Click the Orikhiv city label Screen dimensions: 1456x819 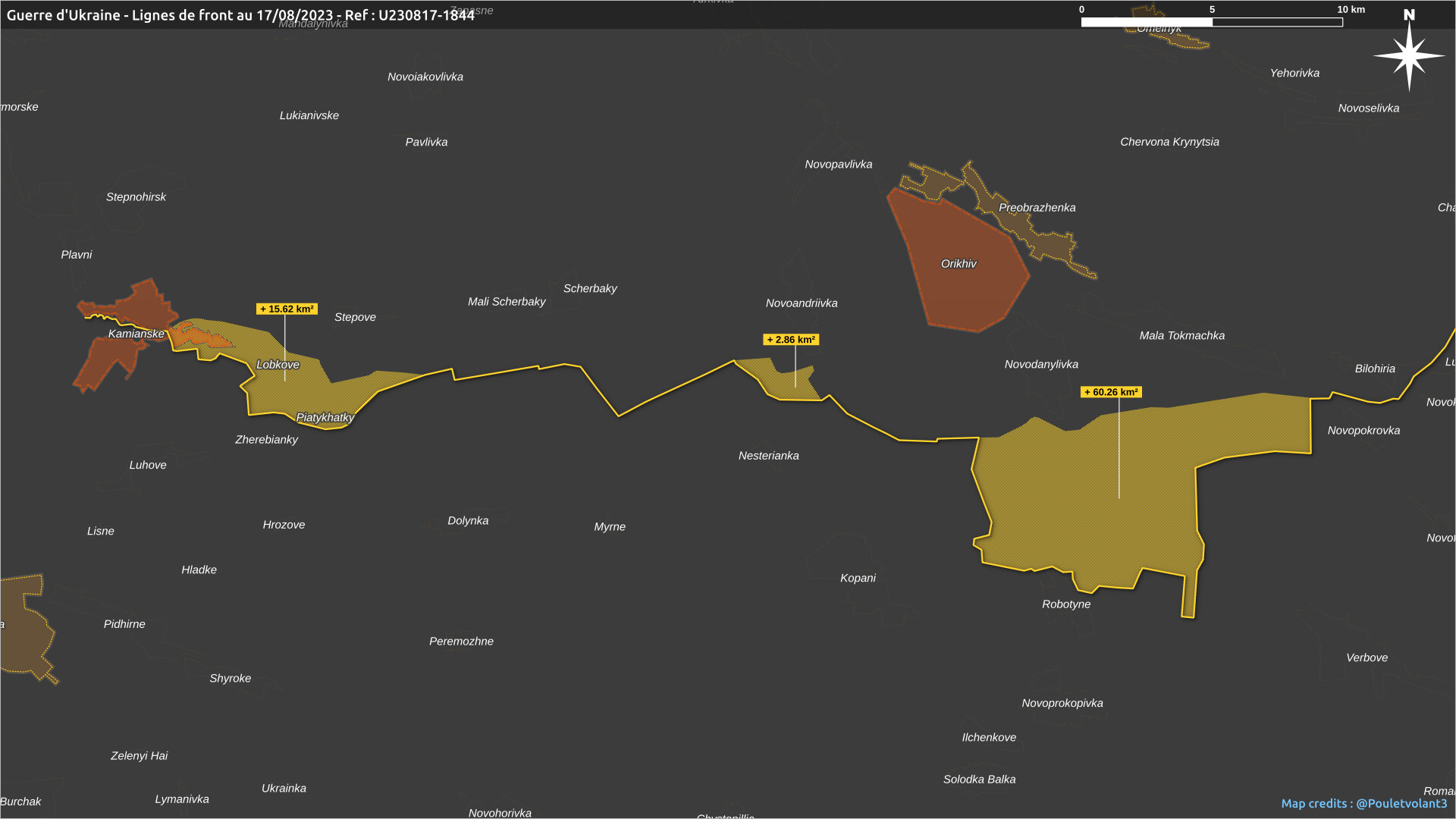[959, 264]
